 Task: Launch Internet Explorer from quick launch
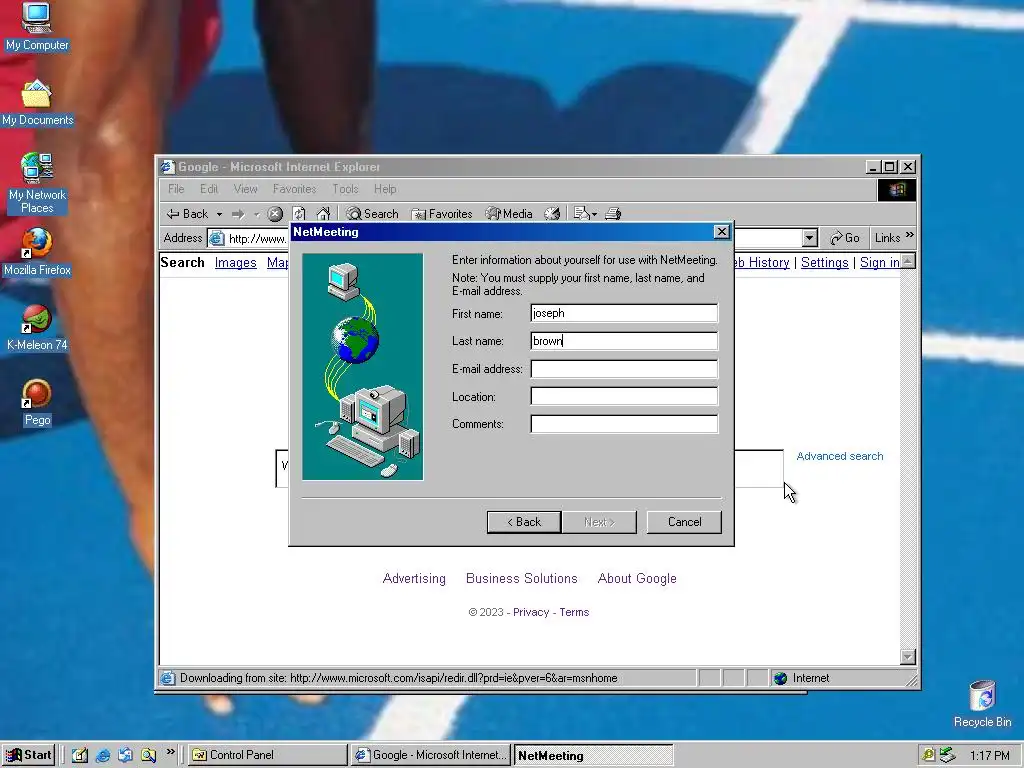(103, 755)
